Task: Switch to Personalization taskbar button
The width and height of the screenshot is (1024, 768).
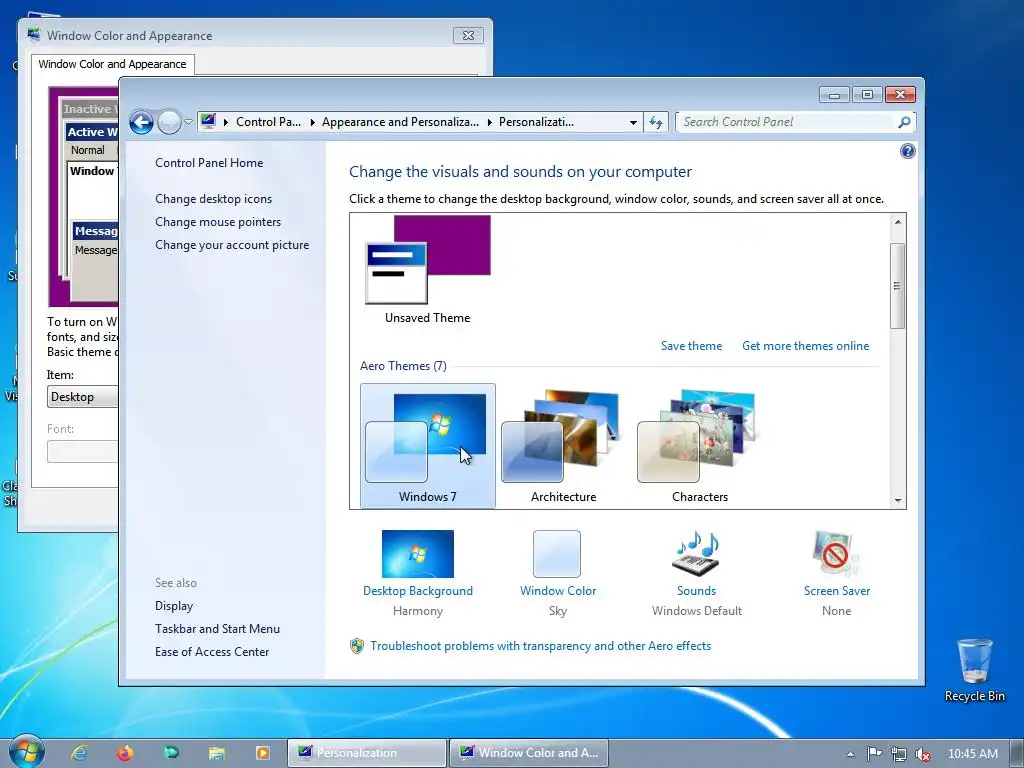Action: pos(367,753)
